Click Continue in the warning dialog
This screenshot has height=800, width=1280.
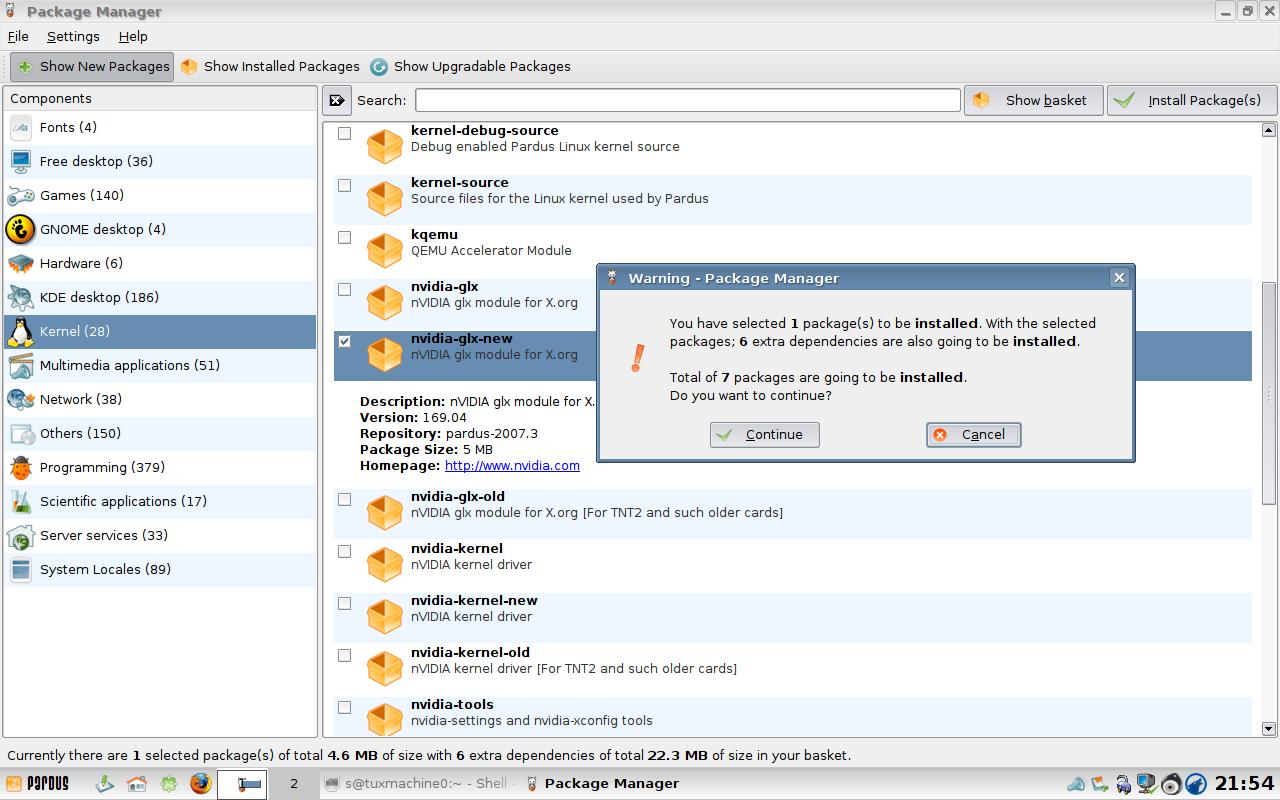pos(765,435)
